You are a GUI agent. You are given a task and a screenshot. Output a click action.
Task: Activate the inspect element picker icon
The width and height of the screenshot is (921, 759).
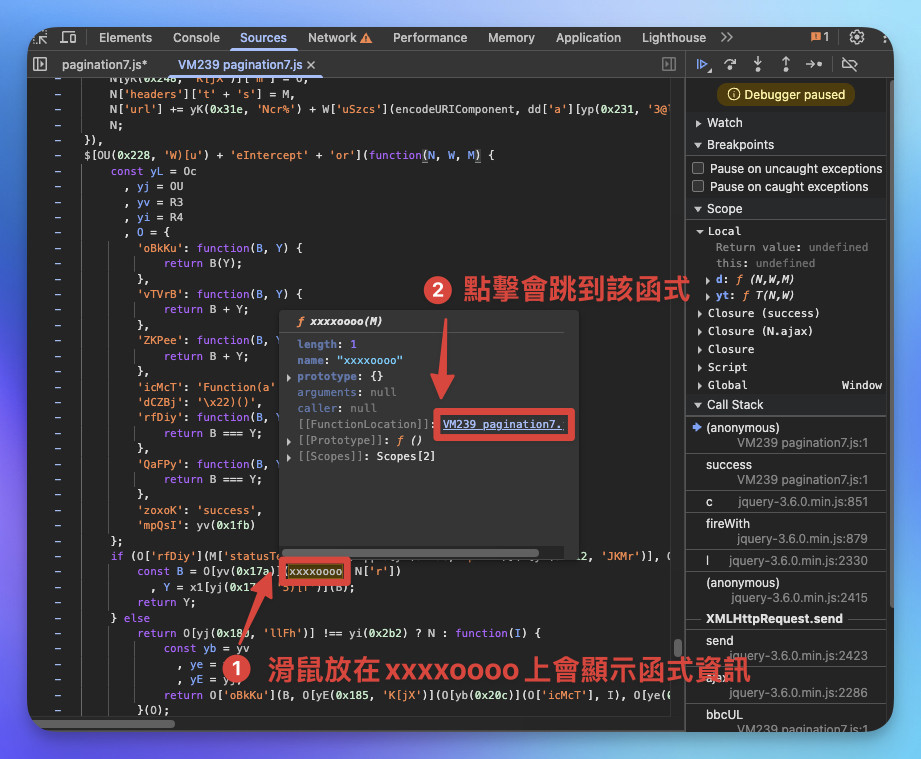click(x=40, y=38)
